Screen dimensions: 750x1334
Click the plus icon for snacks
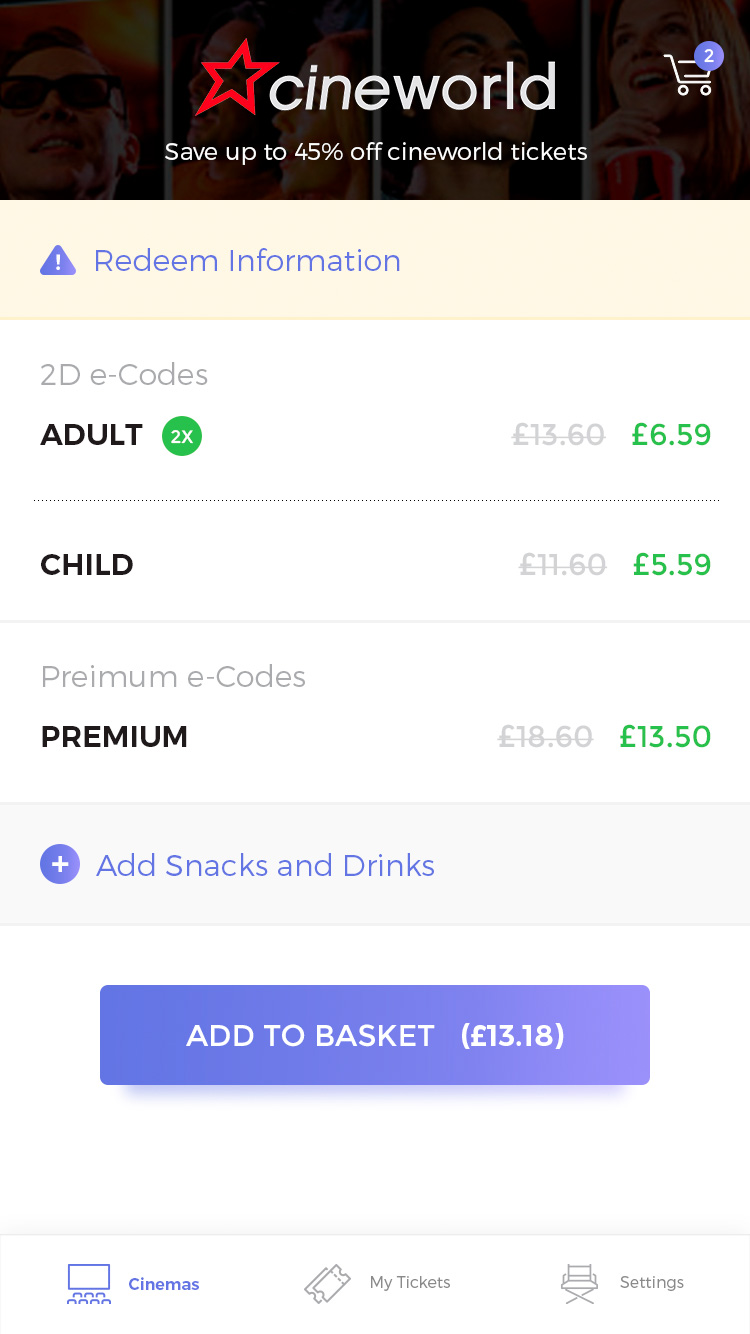pos(60,864)
